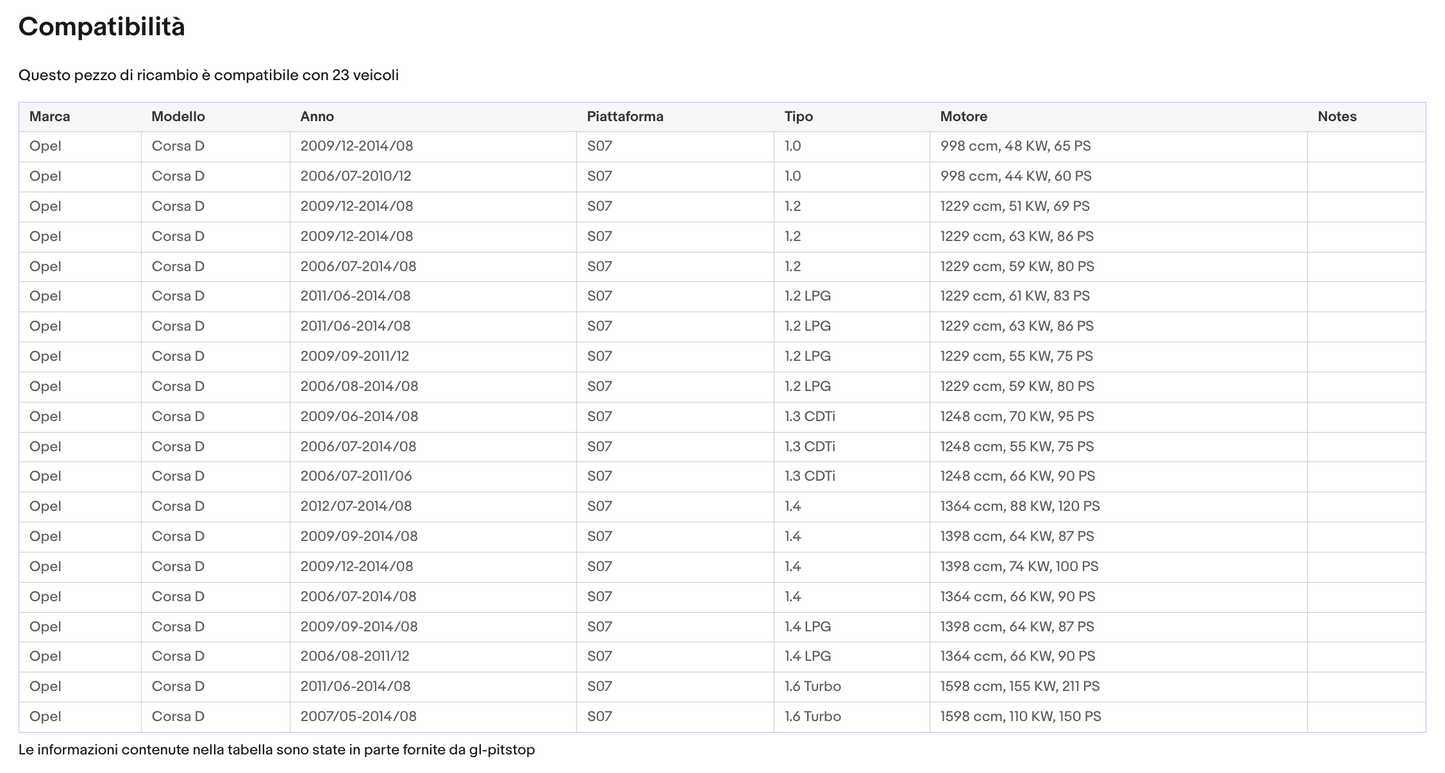Click 1.3 CDTi in the 95 PS row's neighbor 90 PS row
This screenshot has height=773, width=1445.
tap(810, 476)
